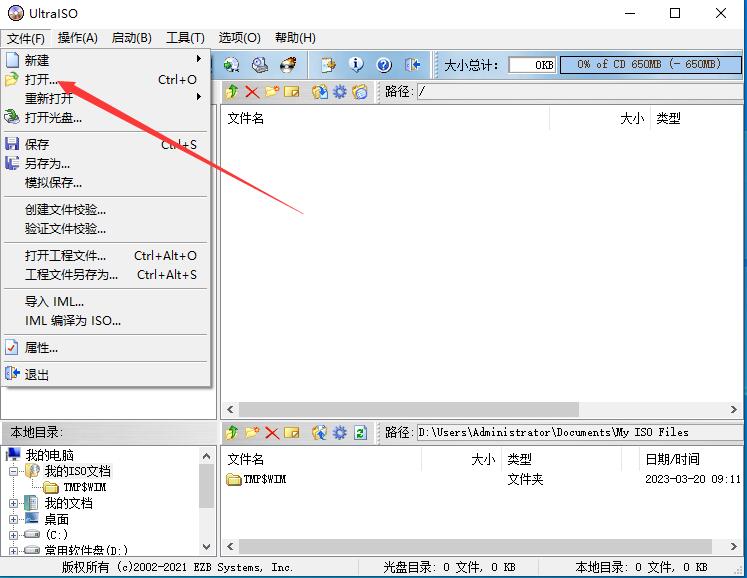Click the 大小总计 0KB size field
Viewport: 747px width, 578px height.
pyautogui.click(x=532, y=65)
